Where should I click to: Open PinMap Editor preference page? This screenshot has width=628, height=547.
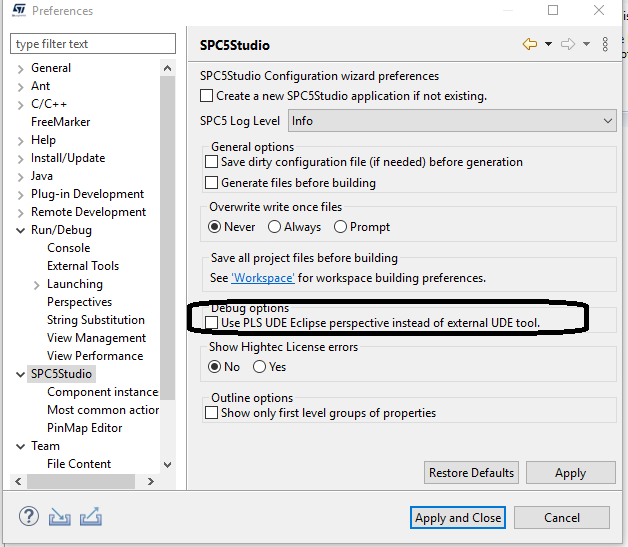(85, 428)
